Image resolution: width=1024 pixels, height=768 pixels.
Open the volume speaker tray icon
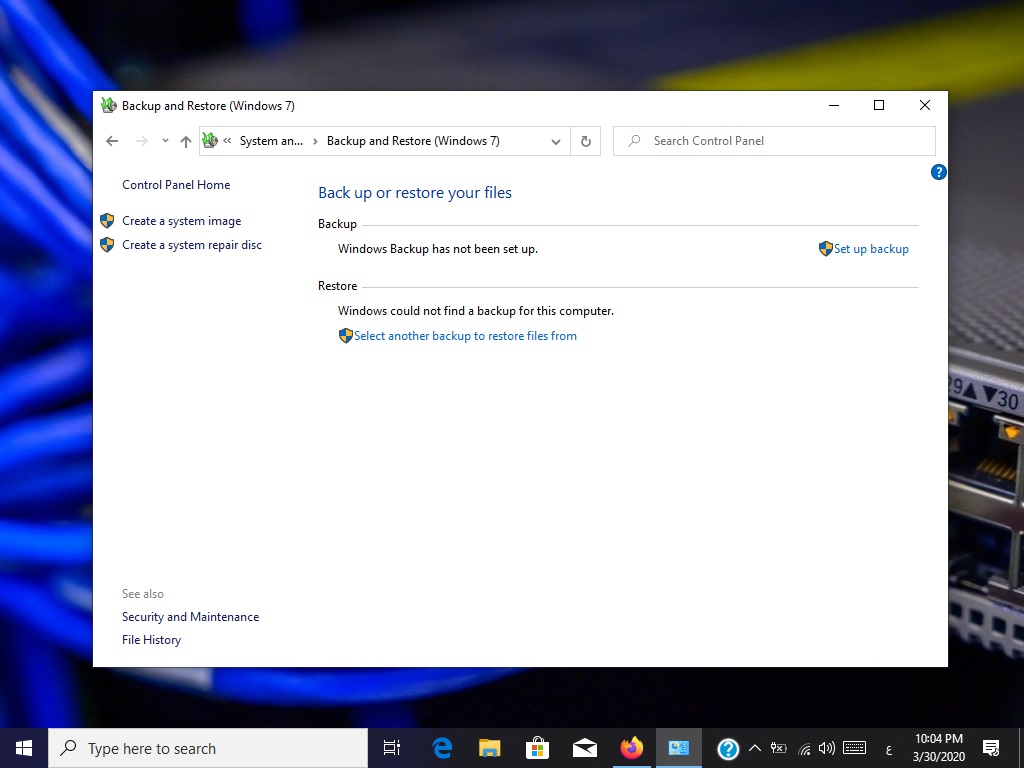pyautogui.click(x=827, y=748)
